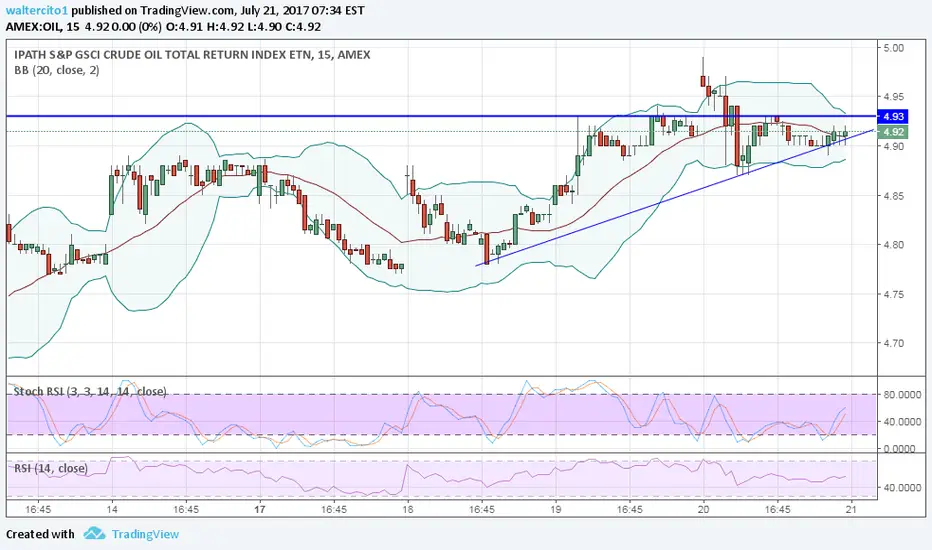Click the date 14 on the time axis
This screenshot has width=932, height=550.
click(112, 510)
